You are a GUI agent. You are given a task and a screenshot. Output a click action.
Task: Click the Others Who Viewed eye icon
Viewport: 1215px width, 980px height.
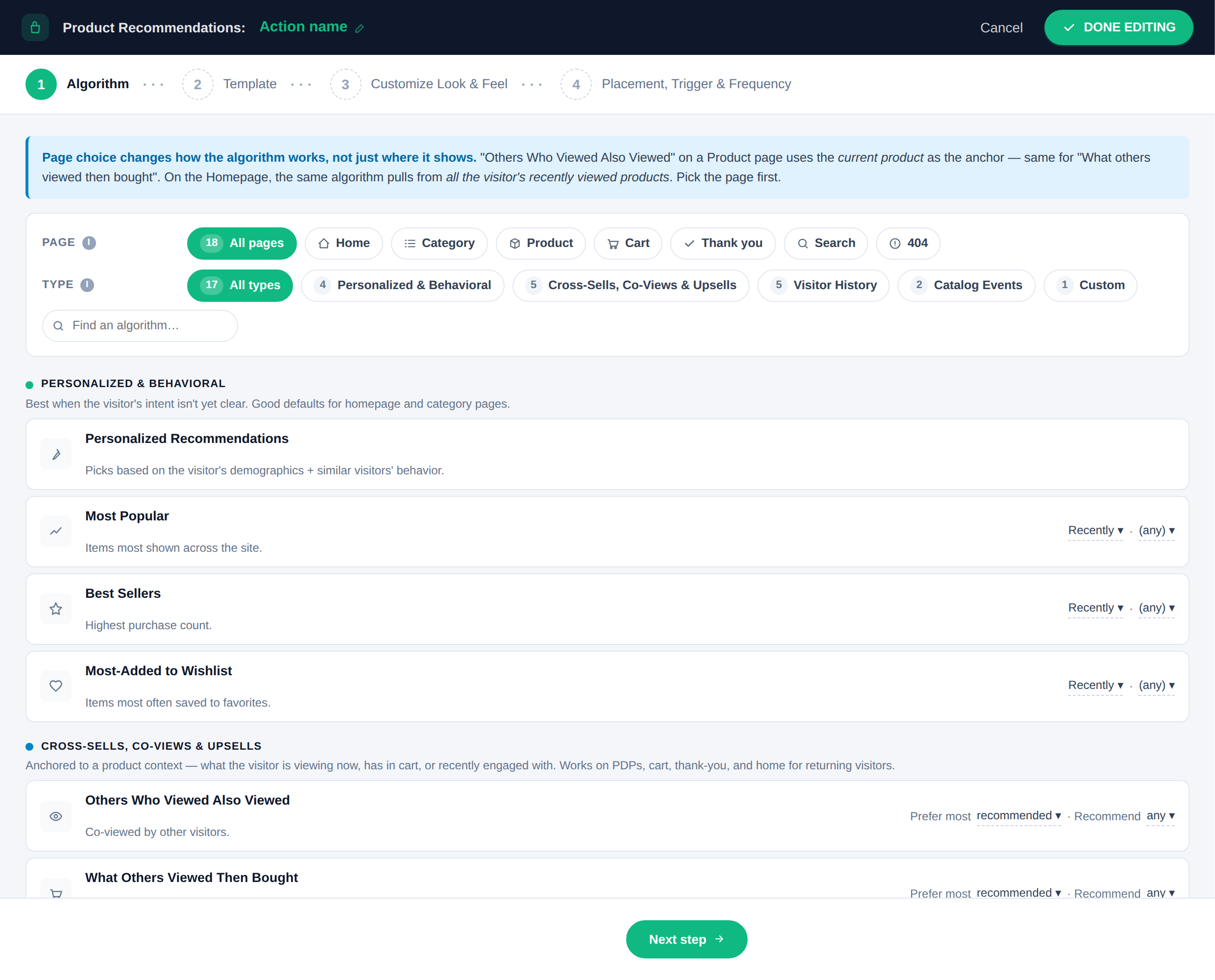click(x=56, y=816)
